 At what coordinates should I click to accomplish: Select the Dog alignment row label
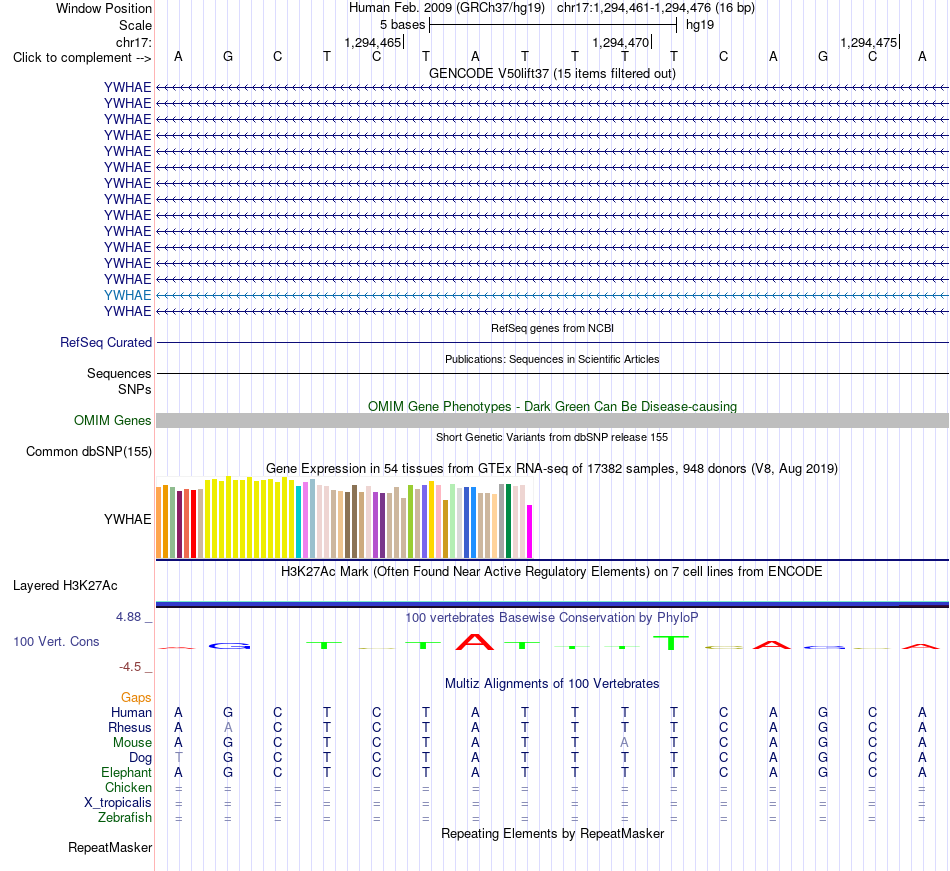(140, 758)
